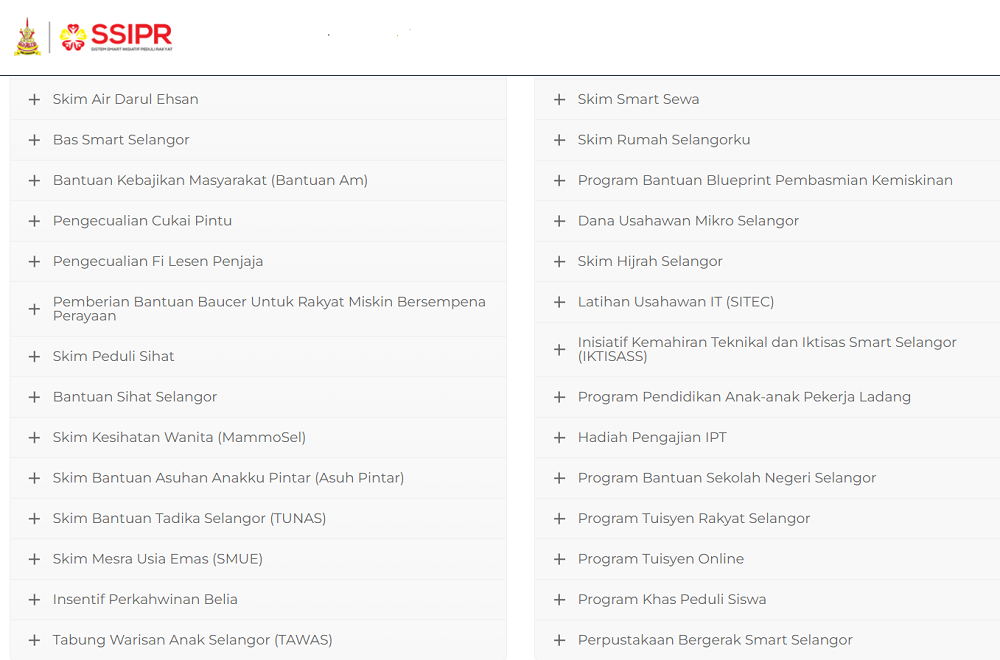
Task: Open 'Tabung Warisan Anak Selangor (TAWAS)' text
Action: click(x=193, y=640)
